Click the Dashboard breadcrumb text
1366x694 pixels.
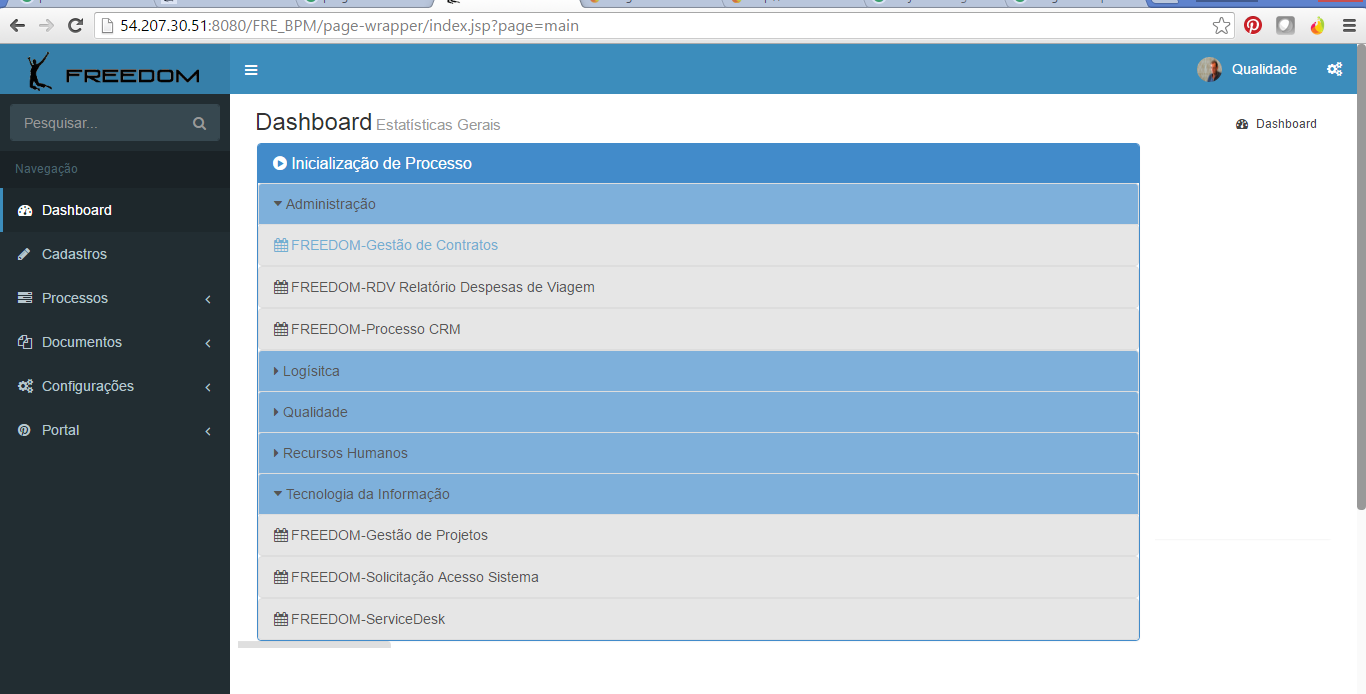pos(1286,124)
